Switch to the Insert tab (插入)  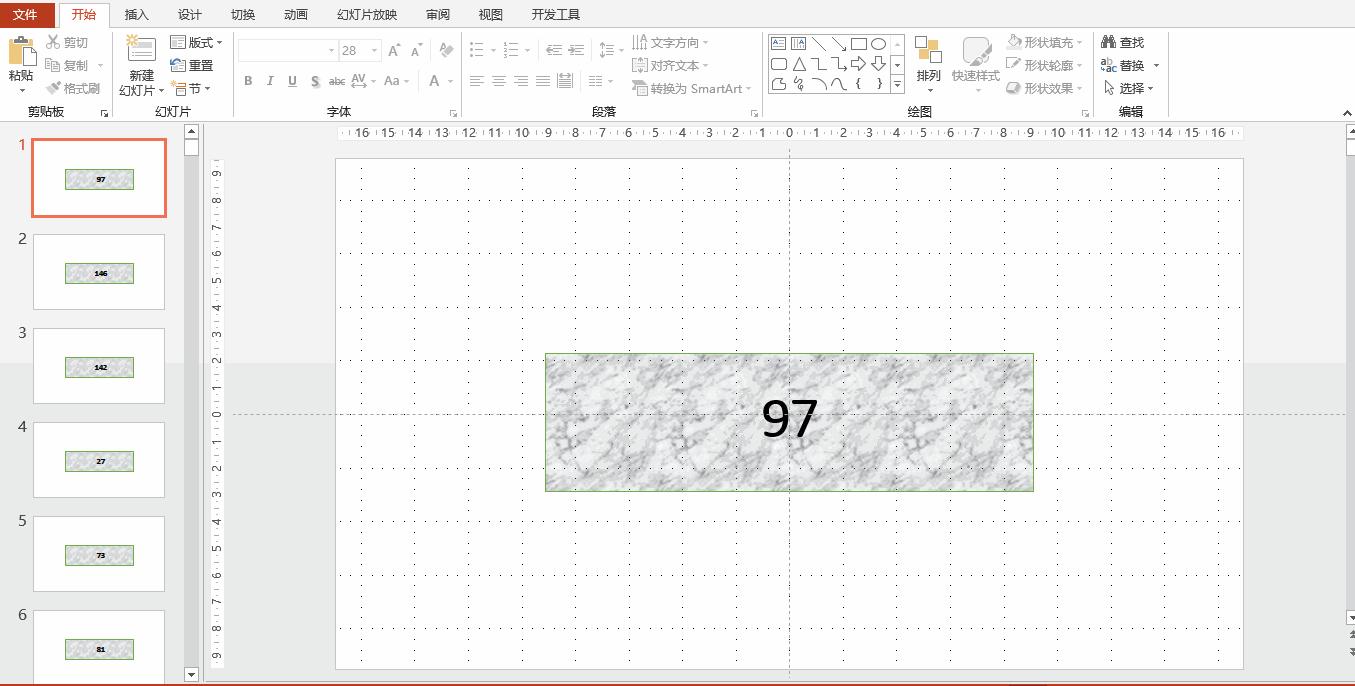[x=136, y=14]
